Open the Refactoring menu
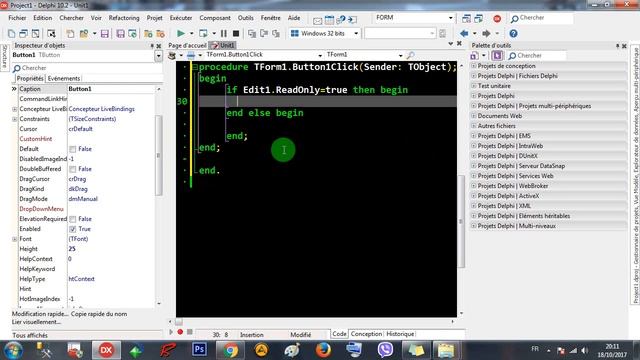 pos(124,18)
